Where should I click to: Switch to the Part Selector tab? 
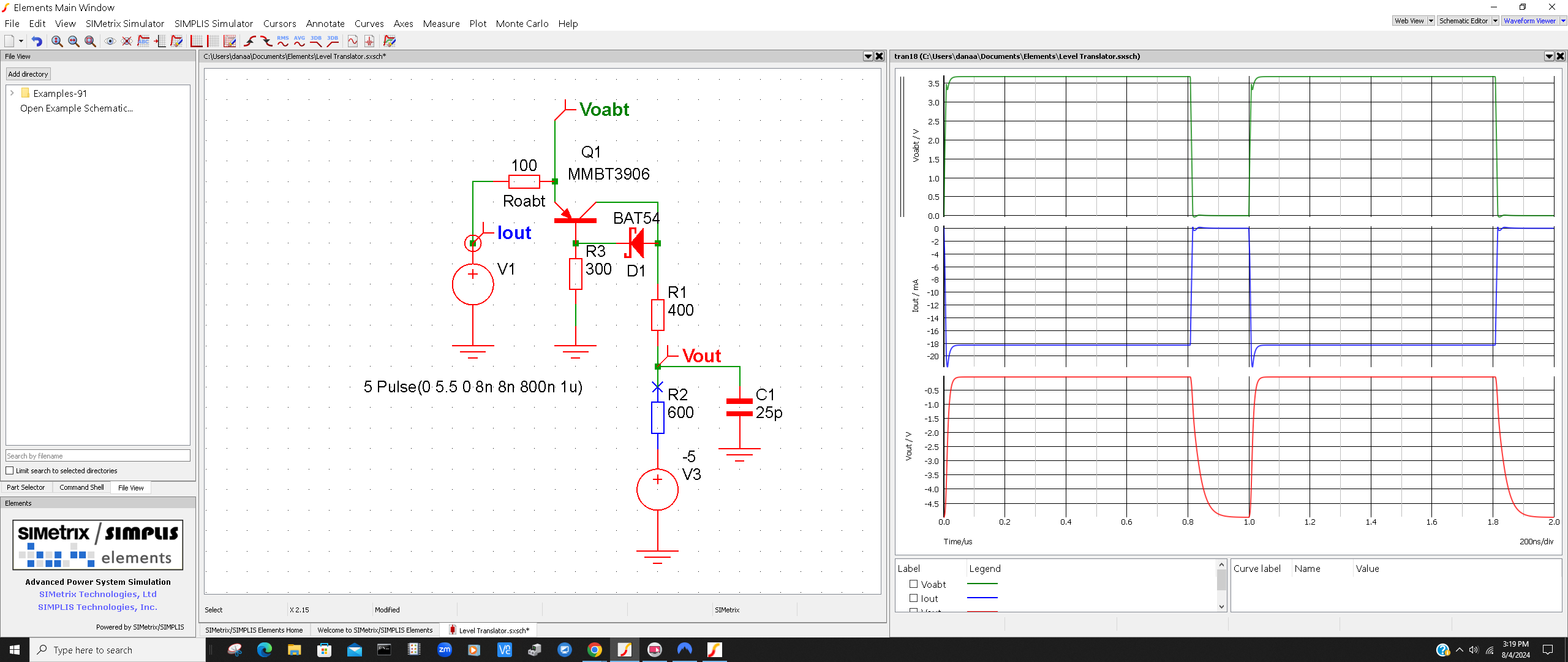[26, 487]
